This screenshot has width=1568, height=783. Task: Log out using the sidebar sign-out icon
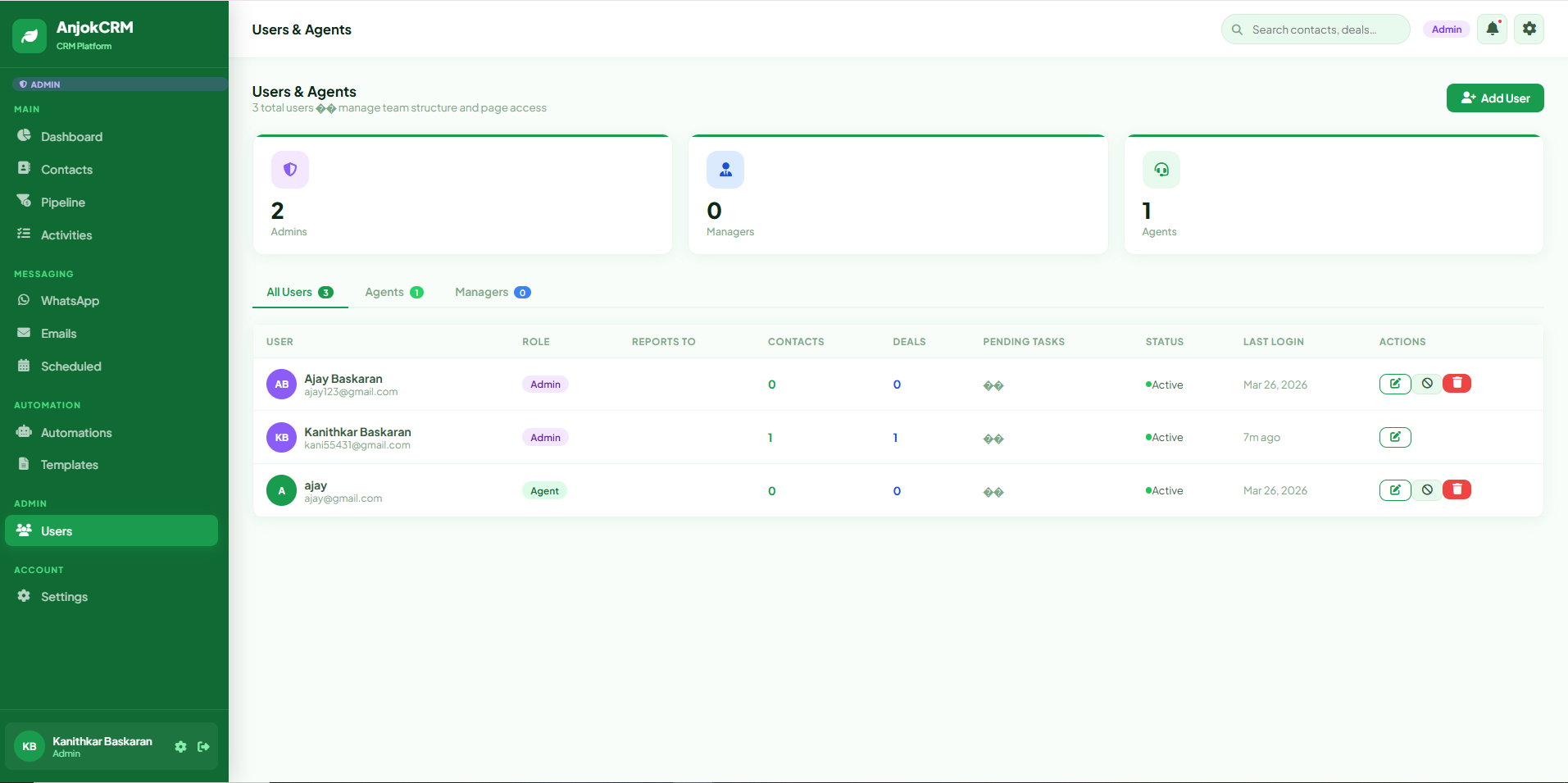tap(203, 746)
